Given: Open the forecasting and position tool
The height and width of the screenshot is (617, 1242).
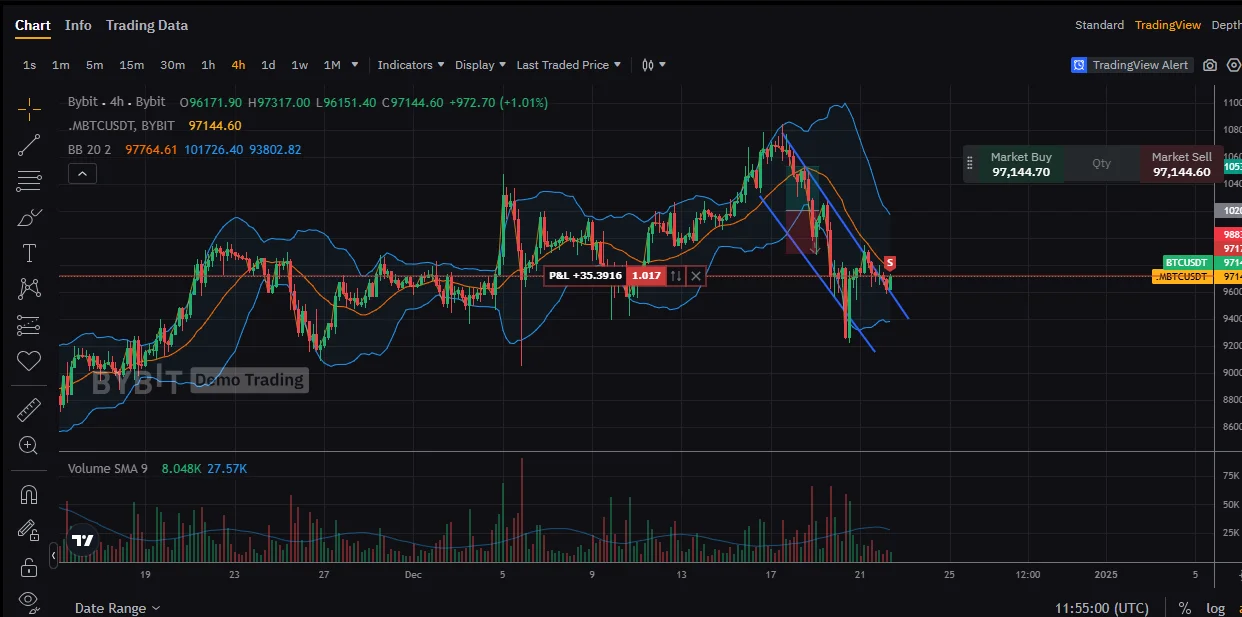Looking at the screenshot, I should pyautogui.click(x=29, y=325).
